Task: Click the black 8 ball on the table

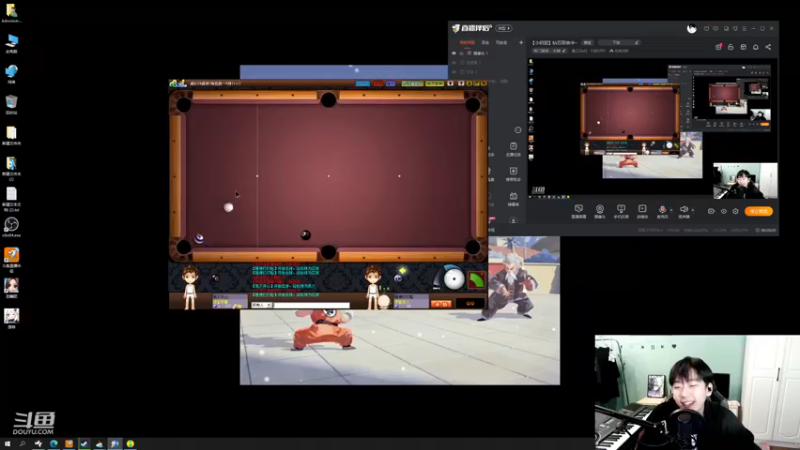Action: [x=306, y=235]
